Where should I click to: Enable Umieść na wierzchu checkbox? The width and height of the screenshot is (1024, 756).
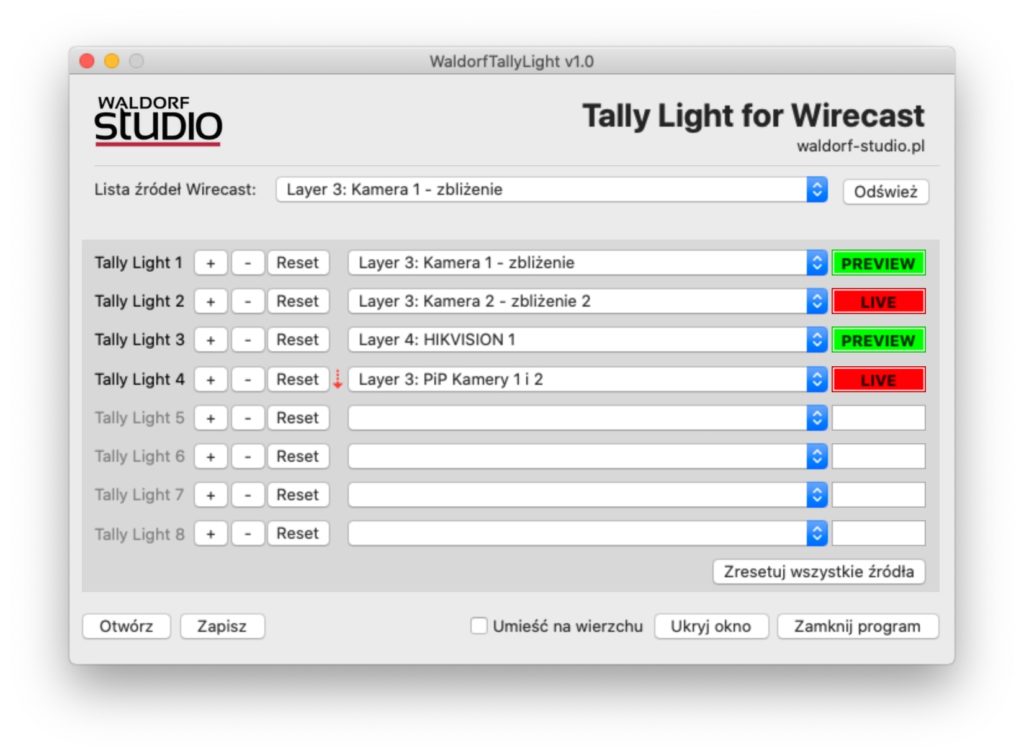pos(479,626)
